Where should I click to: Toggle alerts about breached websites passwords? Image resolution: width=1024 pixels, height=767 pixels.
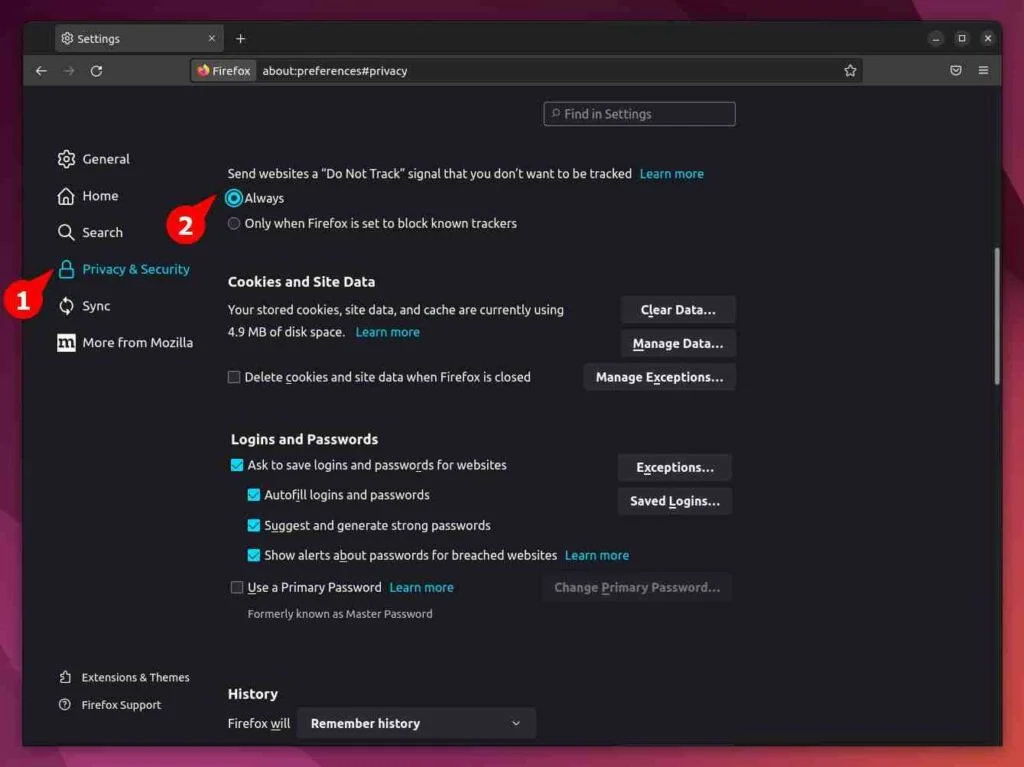pyautogui.click(x=253, y=555)
